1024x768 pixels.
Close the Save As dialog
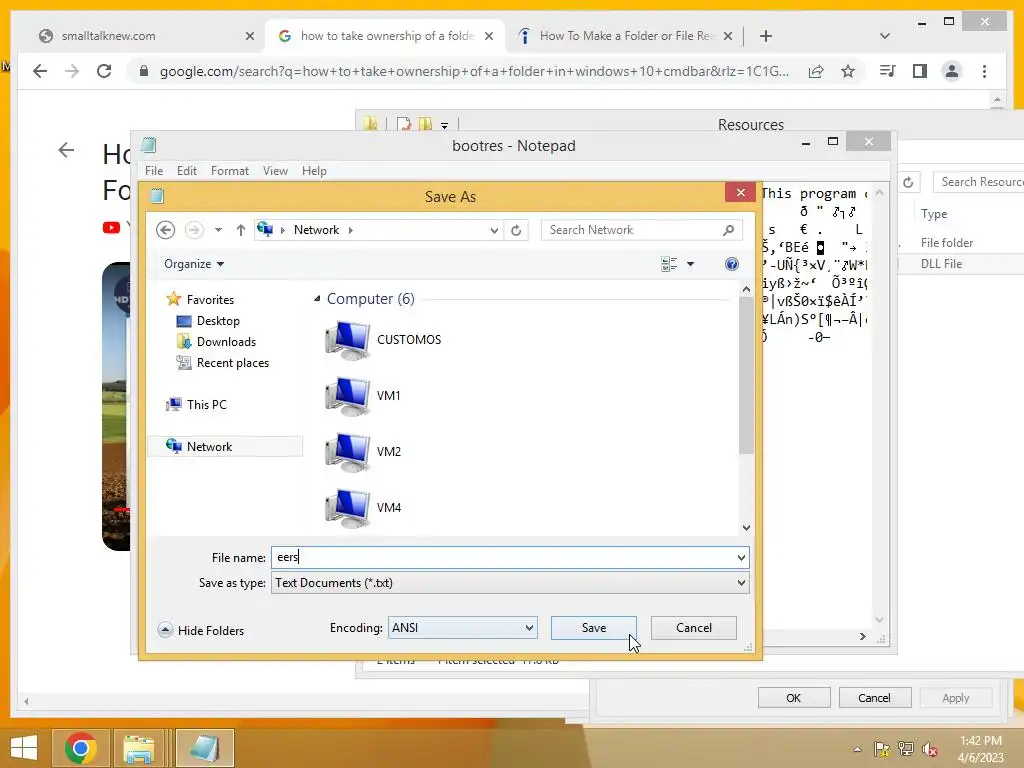click(x=740, y=192)
